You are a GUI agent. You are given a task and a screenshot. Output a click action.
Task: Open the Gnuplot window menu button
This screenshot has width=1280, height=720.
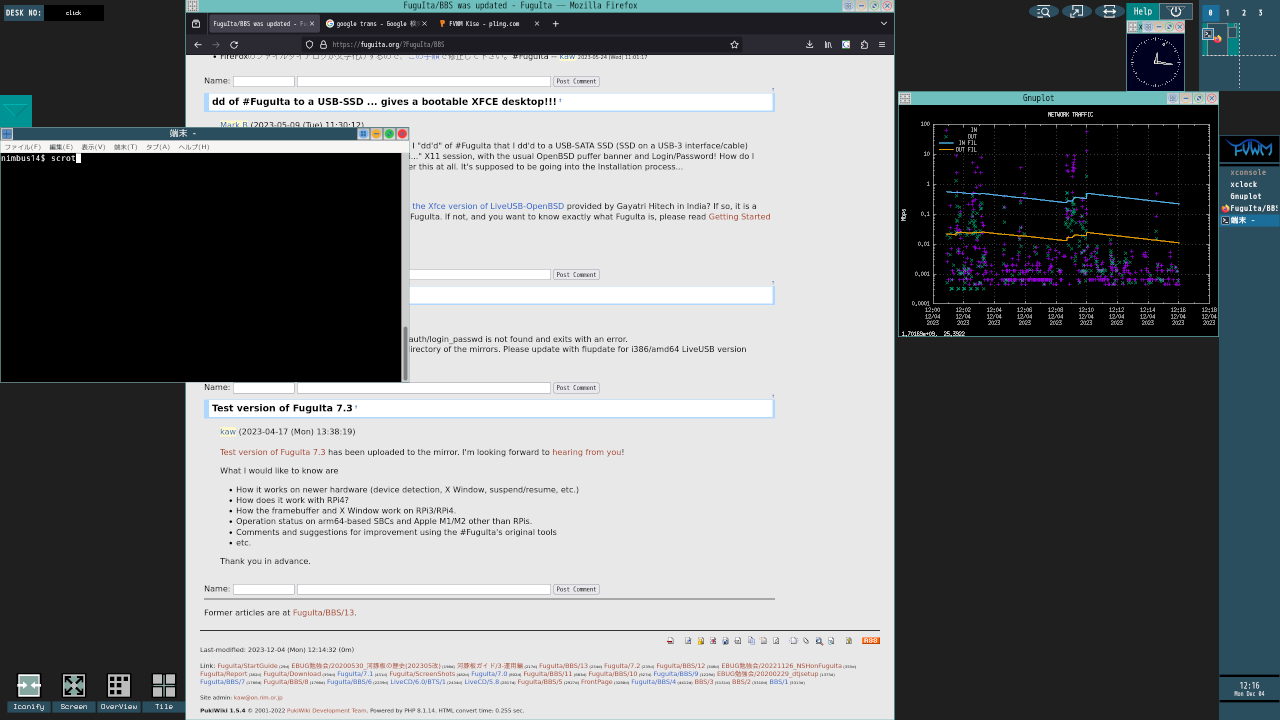[905, 98]
